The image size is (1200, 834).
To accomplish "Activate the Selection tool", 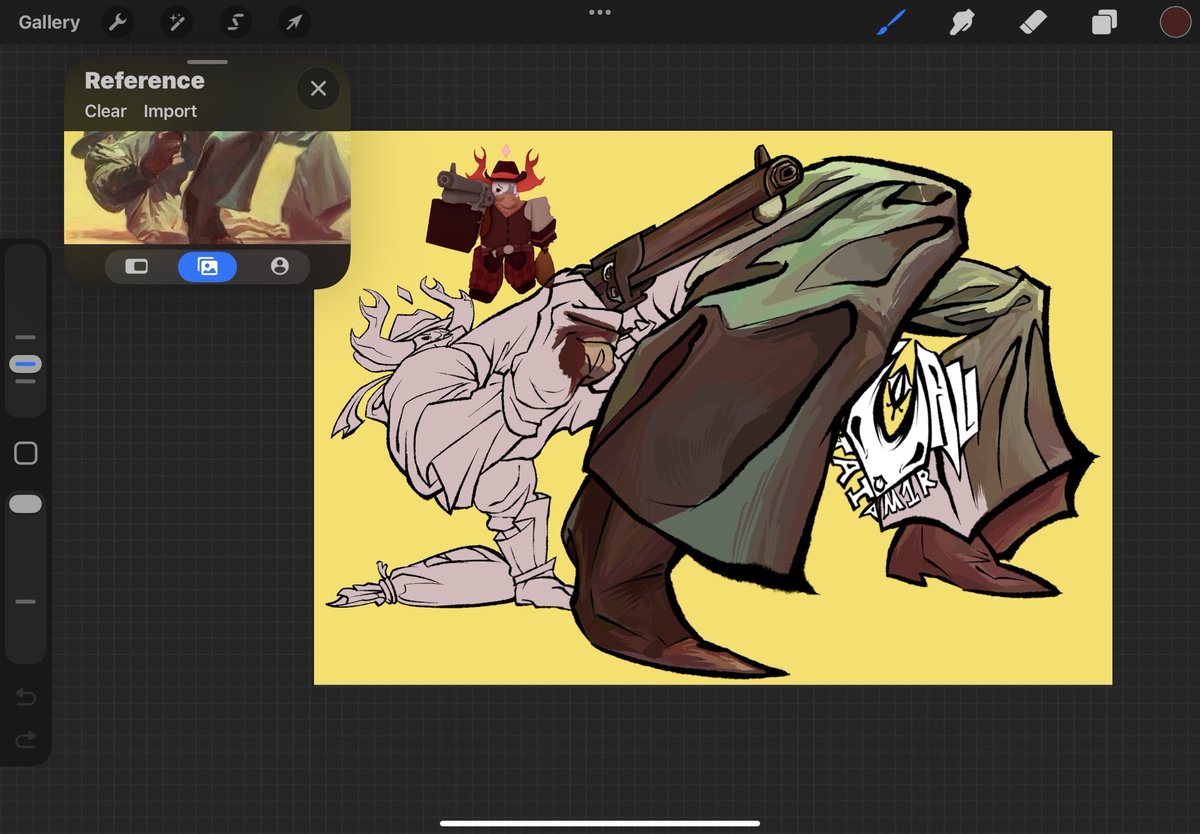I will [x=236, y=22].
